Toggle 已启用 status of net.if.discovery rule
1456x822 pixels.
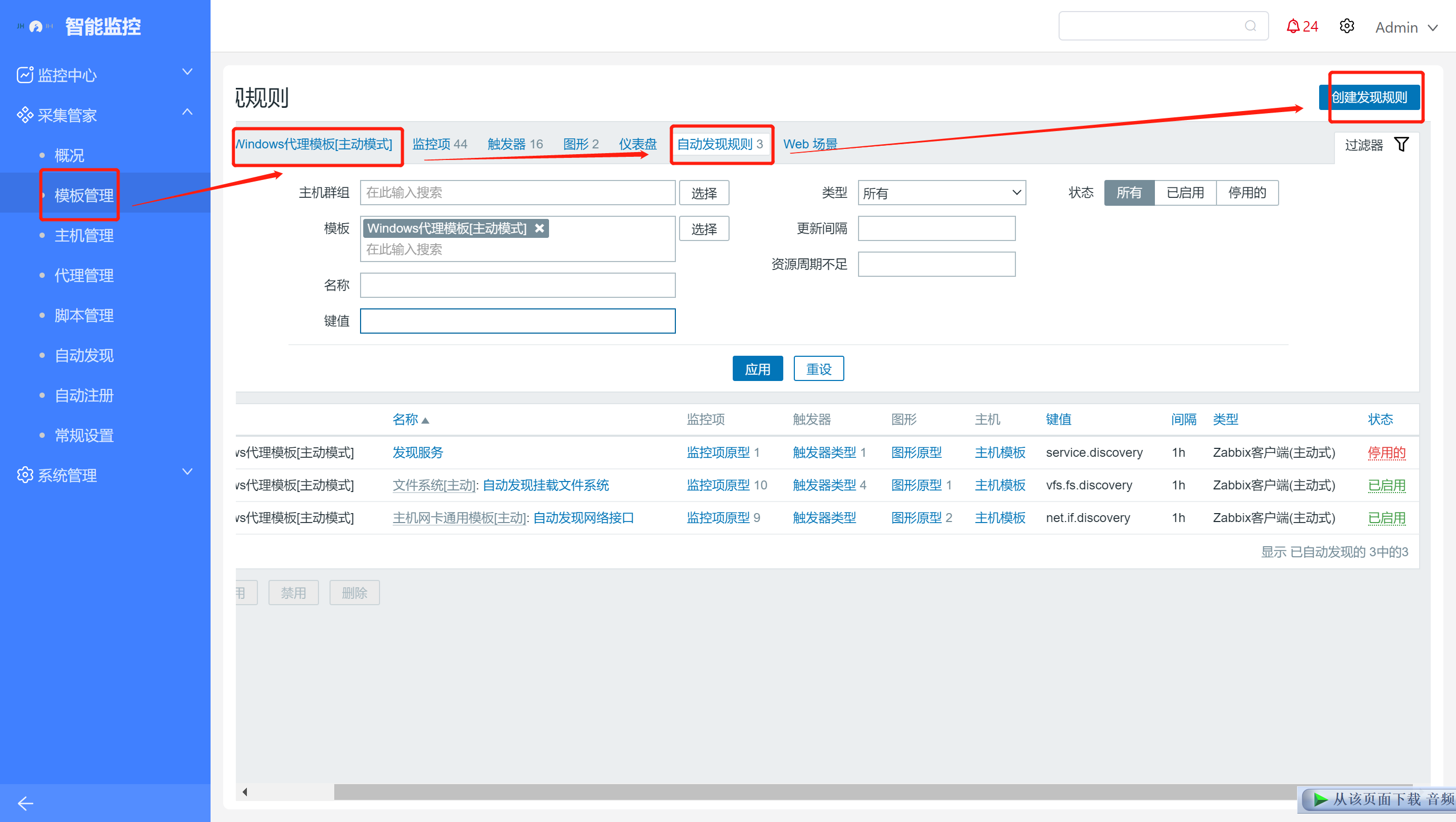[1386, 518]
